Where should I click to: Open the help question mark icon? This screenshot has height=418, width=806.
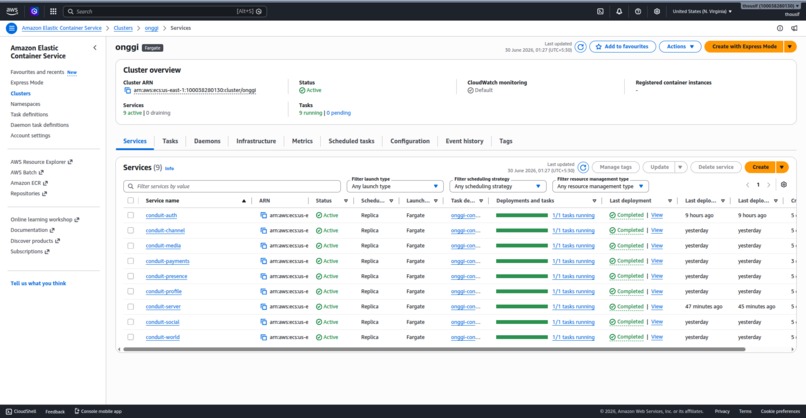point(638,11)
